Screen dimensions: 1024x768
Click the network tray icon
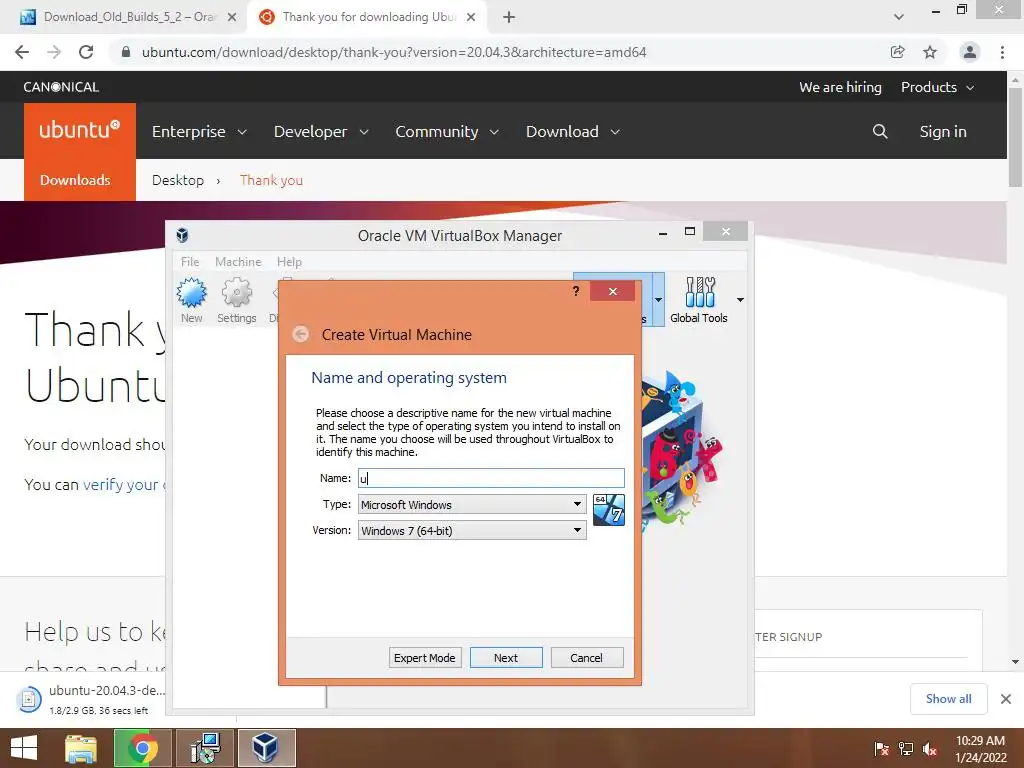[x=906, y=749]
